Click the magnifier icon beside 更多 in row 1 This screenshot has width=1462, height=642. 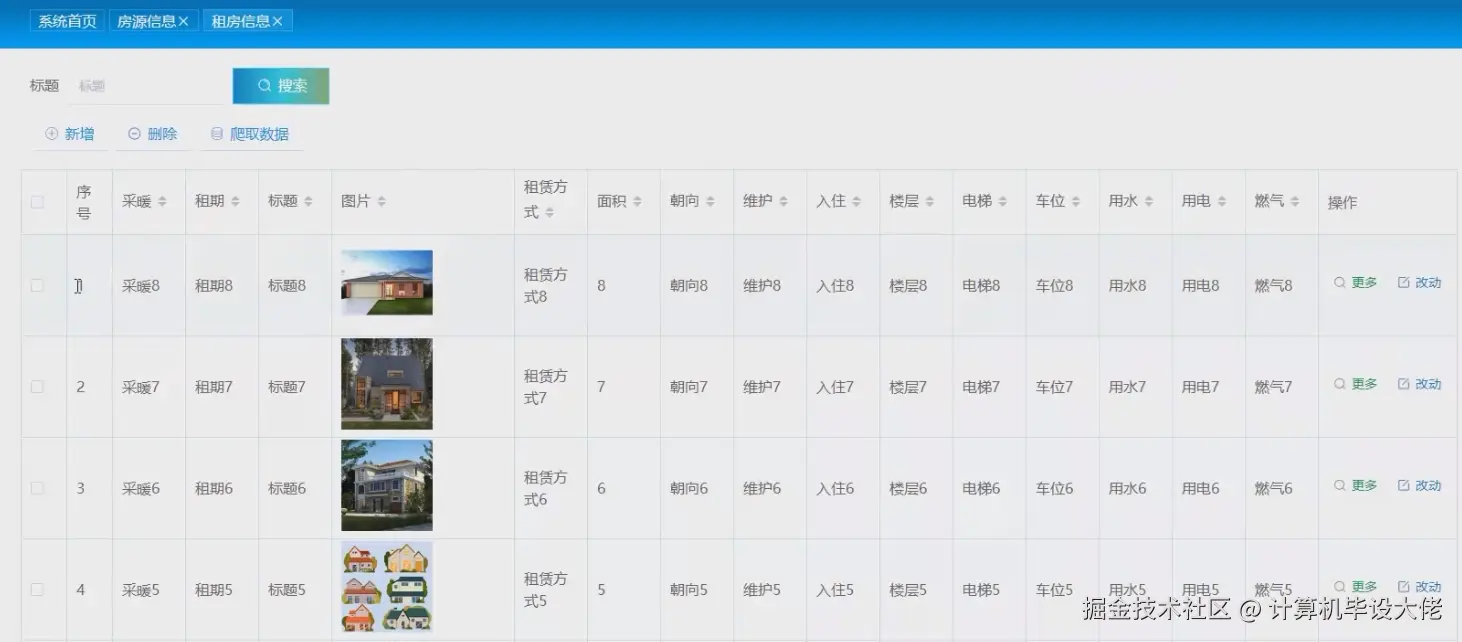point(1339,283)
